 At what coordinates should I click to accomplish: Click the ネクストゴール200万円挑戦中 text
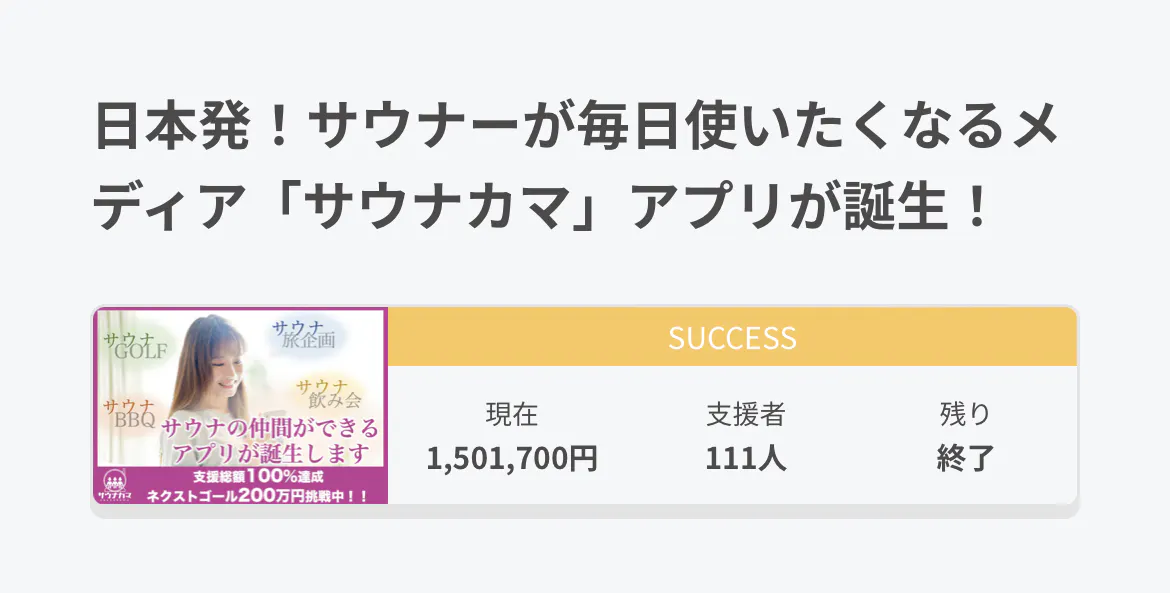coord(256,494)
